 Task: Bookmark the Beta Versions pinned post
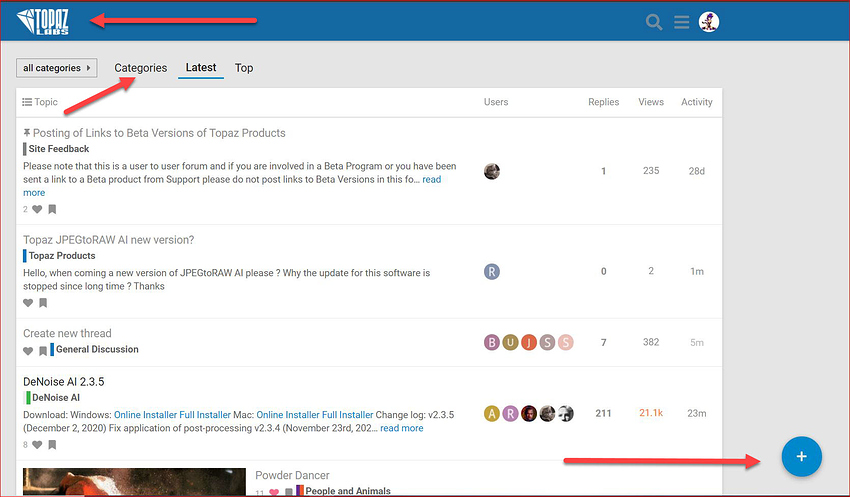click(52, 209)
